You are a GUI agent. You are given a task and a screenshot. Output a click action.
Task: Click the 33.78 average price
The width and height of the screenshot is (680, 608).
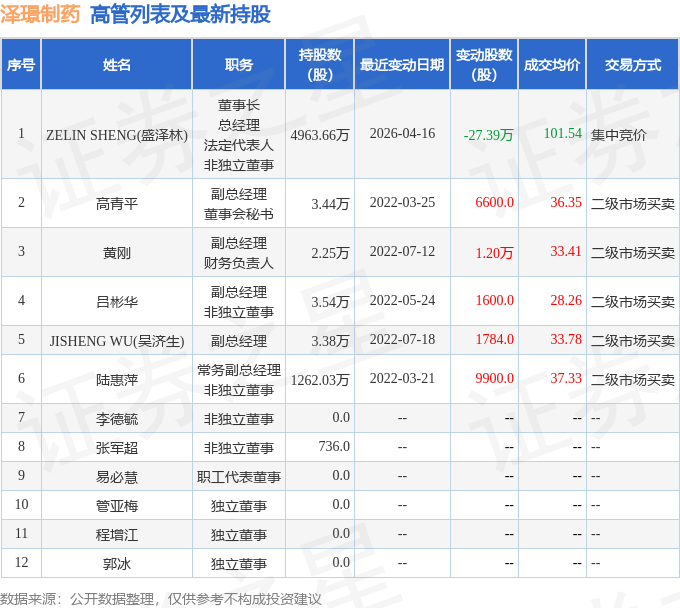click(566, 340)
